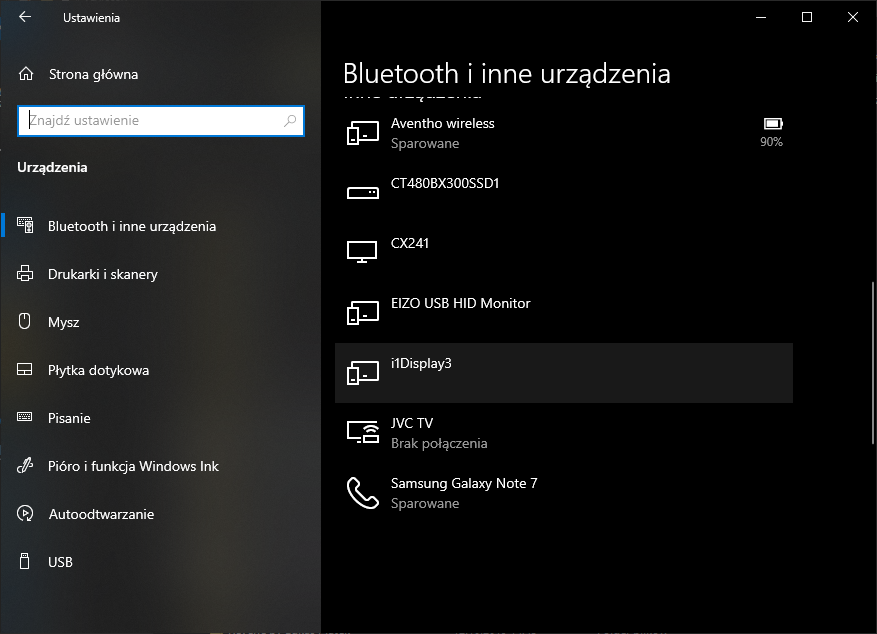Select the CT480BX300SSD1 drive entry
Screen dimensions: 877x634
444,184
